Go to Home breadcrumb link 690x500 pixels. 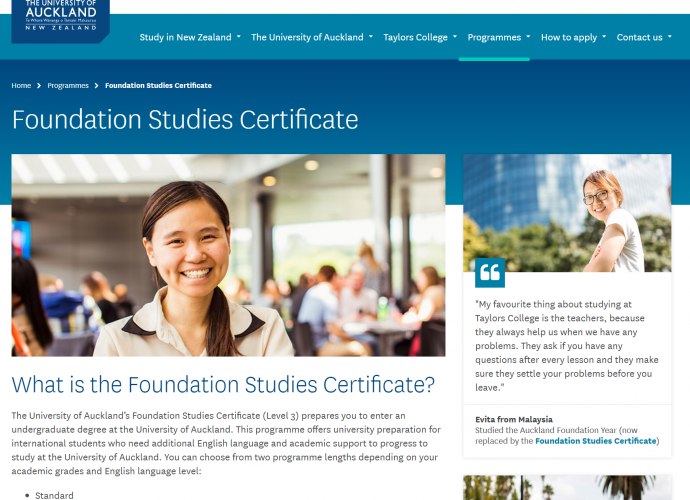21,85
